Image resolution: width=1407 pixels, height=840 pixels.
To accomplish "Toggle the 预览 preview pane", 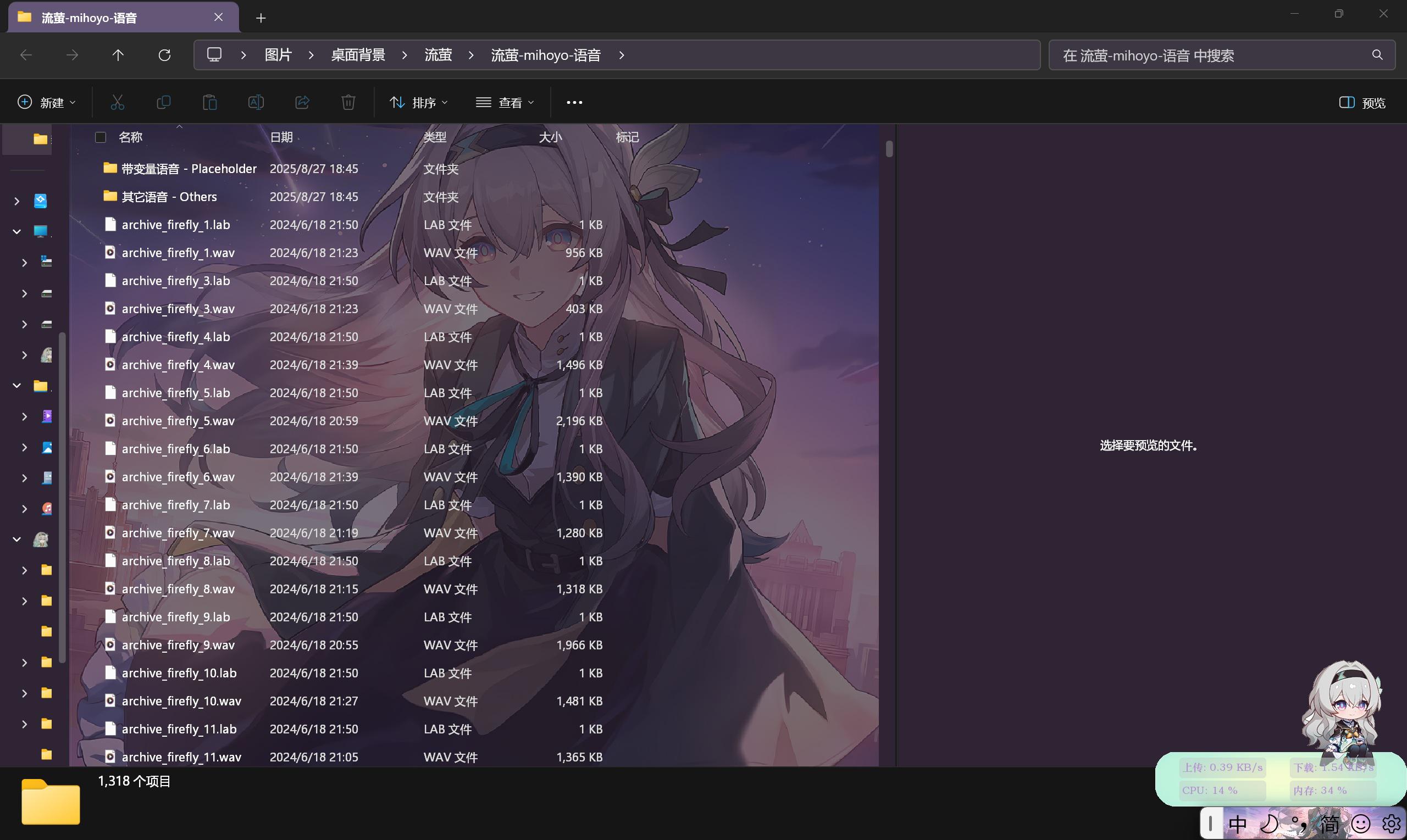I will (1362, 102).
